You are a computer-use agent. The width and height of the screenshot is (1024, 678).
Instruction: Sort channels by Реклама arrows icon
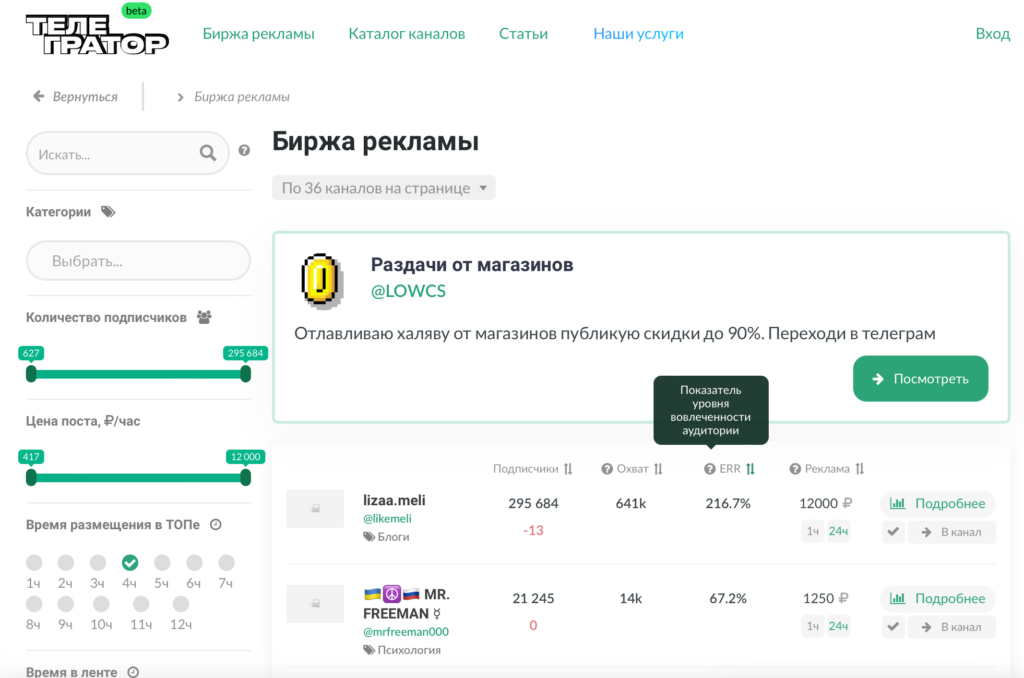[860, 469]
